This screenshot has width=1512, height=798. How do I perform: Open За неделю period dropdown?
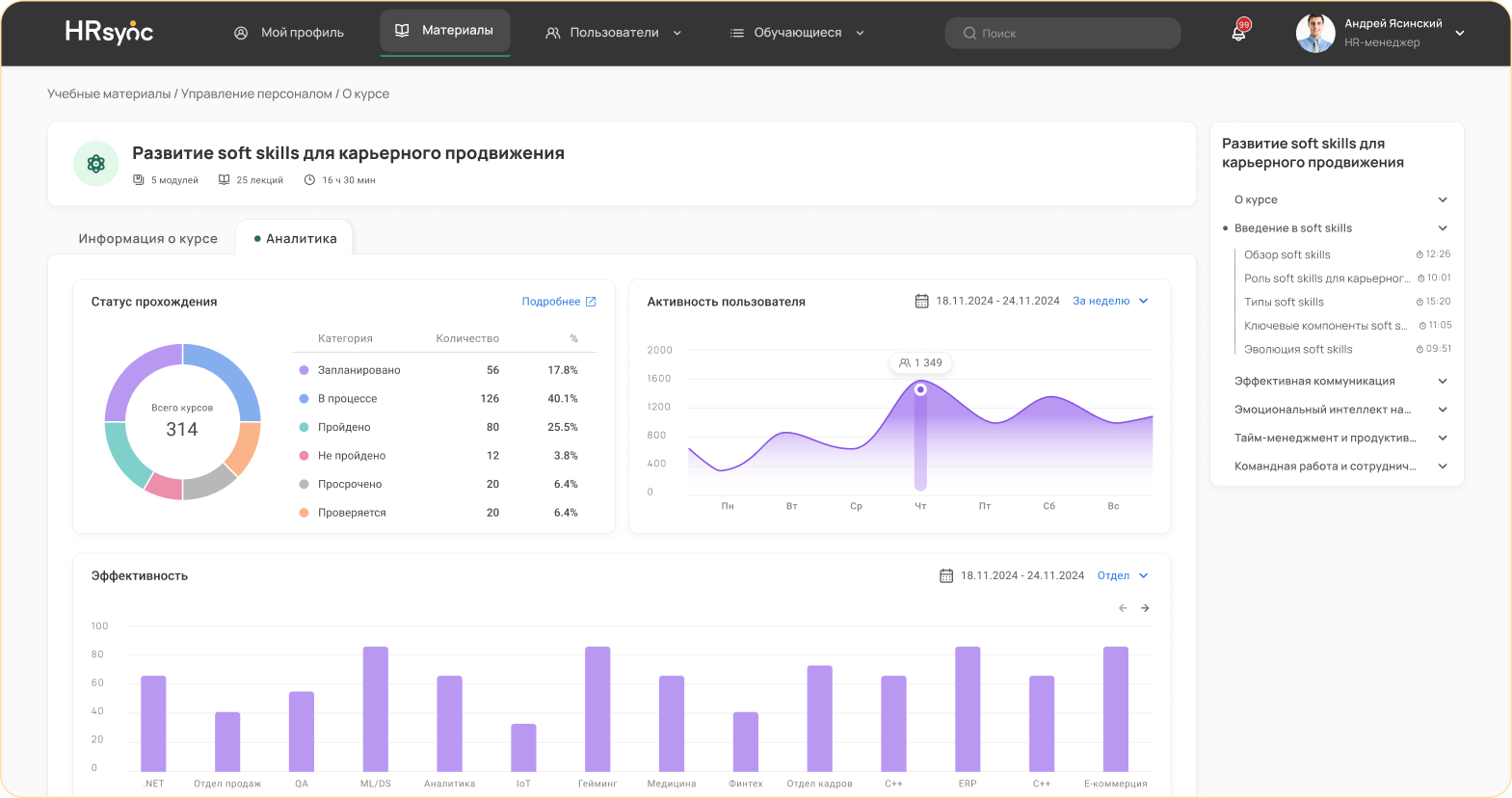click(1110, 301)
